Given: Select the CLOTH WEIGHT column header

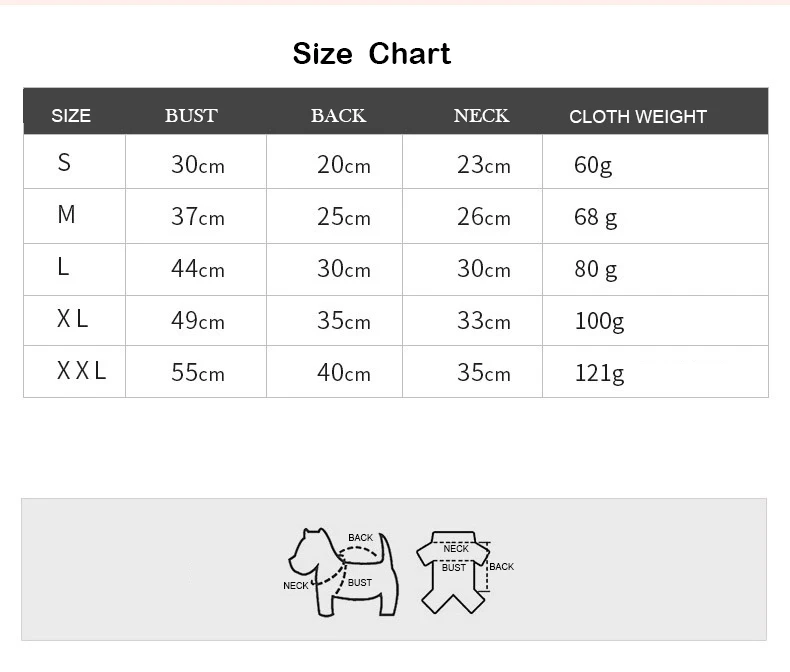Looking at the screenshot, I should (638, 117).
